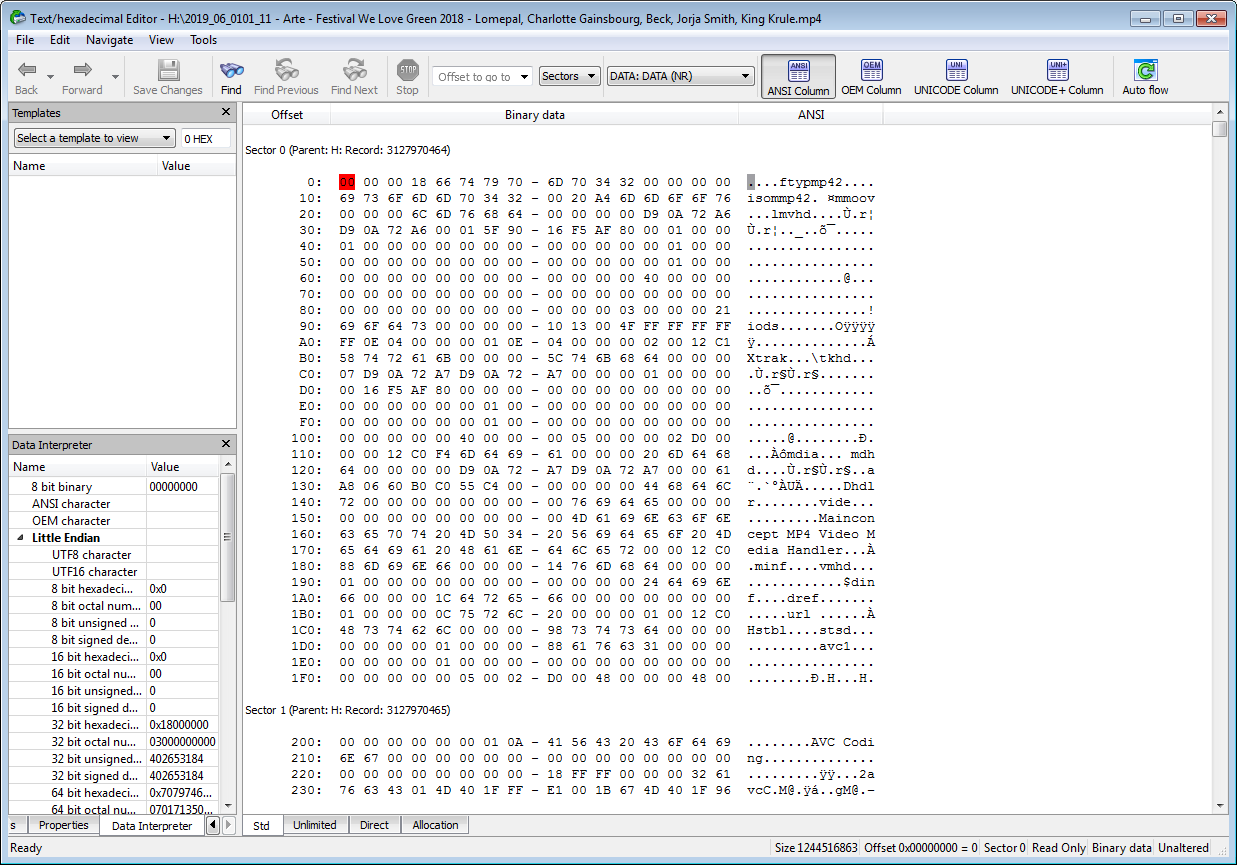The image size is (1237, 865).
Task: Select the Direct view tab
Action: pyautogui.click(x=375, y=825)
